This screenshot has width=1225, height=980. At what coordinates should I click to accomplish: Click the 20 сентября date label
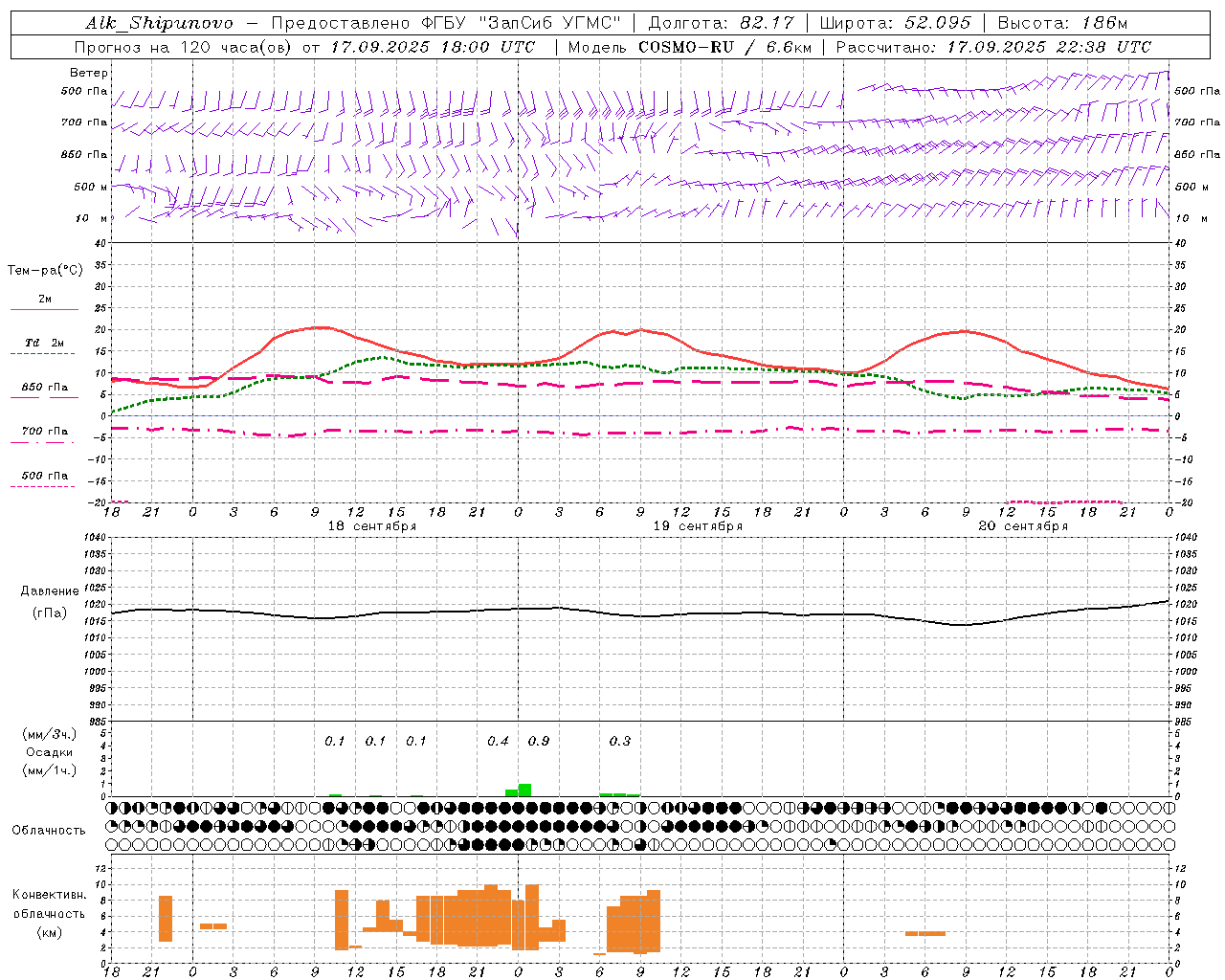(x=1022, y=526)
